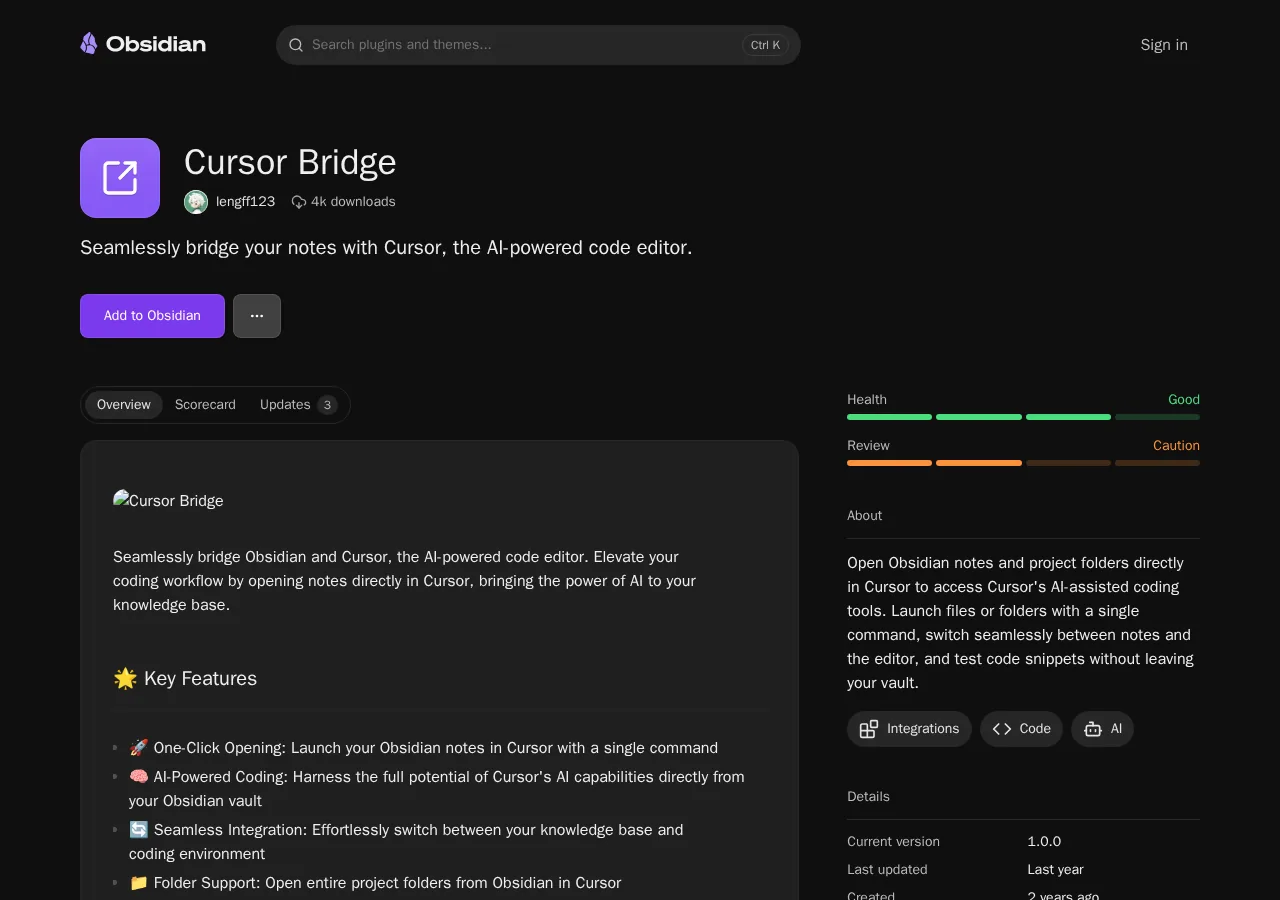Click Add to Obsidian button
1280x900 pixels.
(152, 316)
